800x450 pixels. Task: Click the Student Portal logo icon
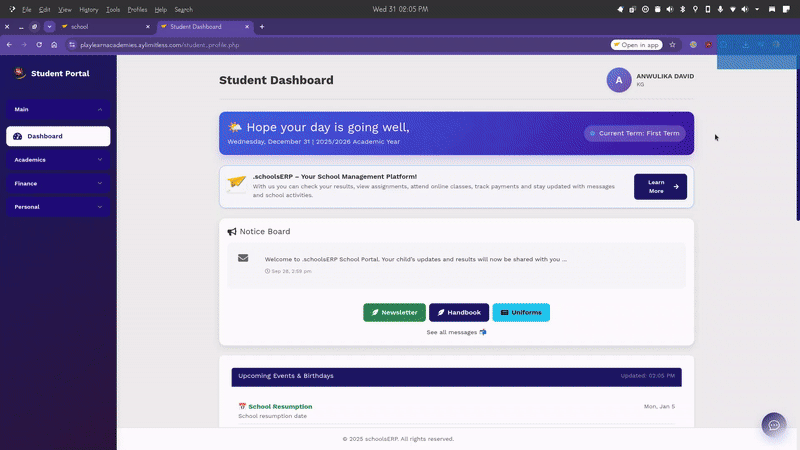pos(19,73)
